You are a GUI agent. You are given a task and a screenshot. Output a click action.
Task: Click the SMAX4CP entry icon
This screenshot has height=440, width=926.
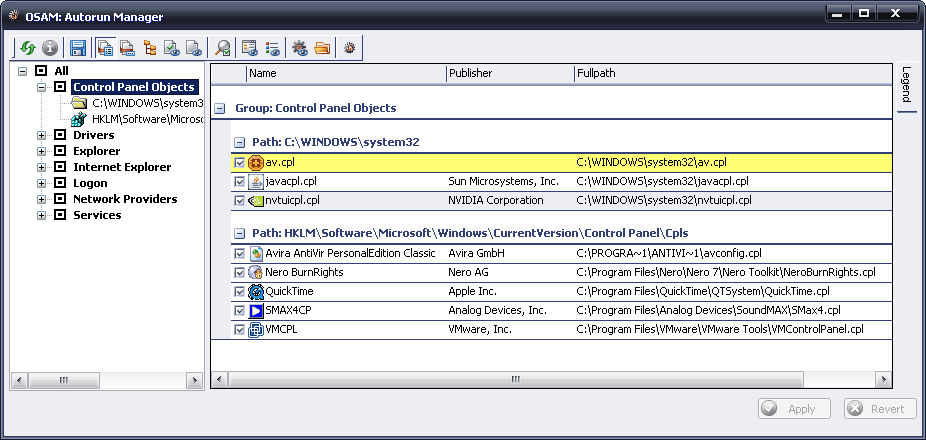pos(255,310)
